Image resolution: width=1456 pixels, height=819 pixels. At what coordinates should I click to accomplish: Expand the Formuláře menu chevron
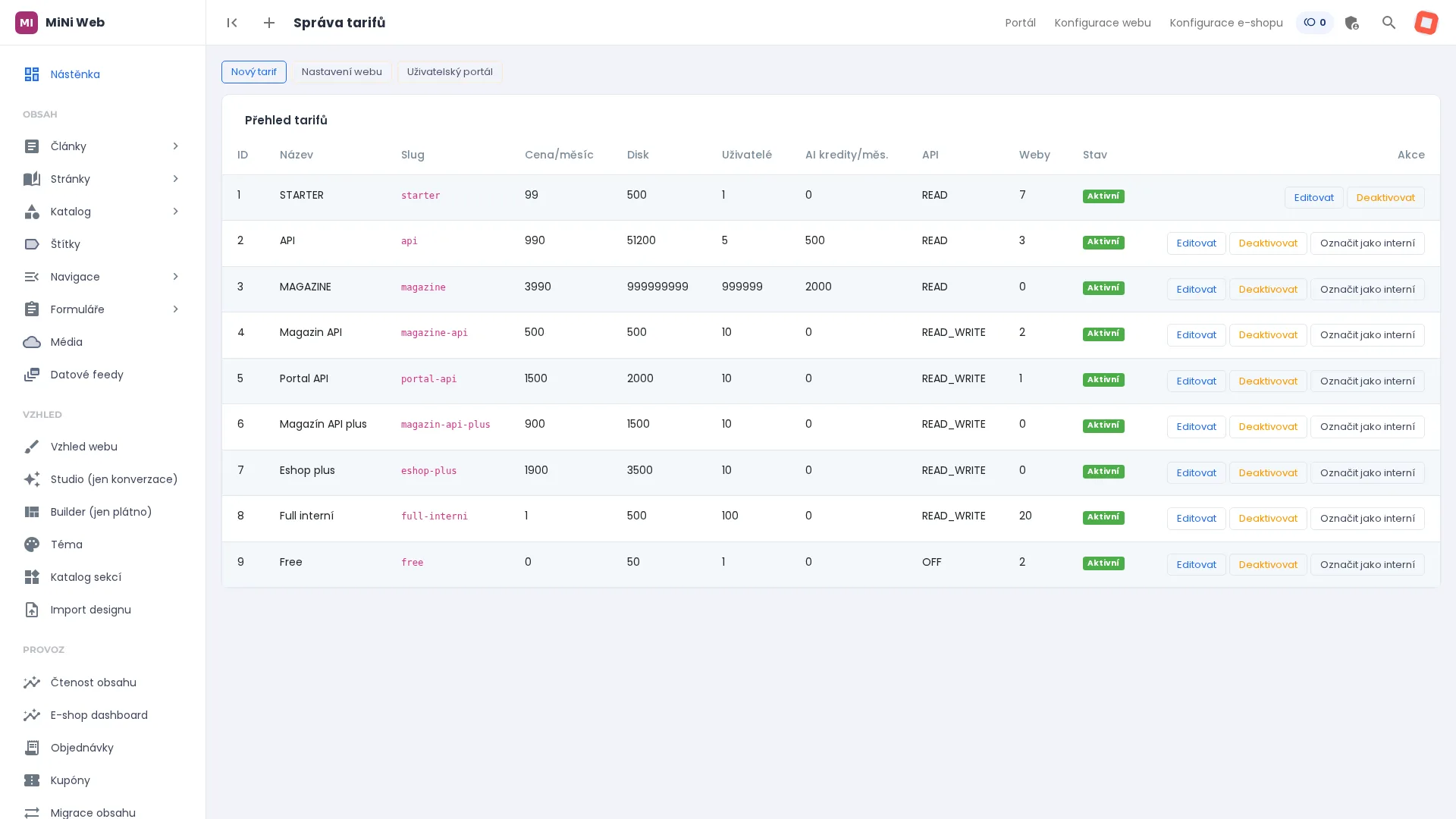coord(175,309)
